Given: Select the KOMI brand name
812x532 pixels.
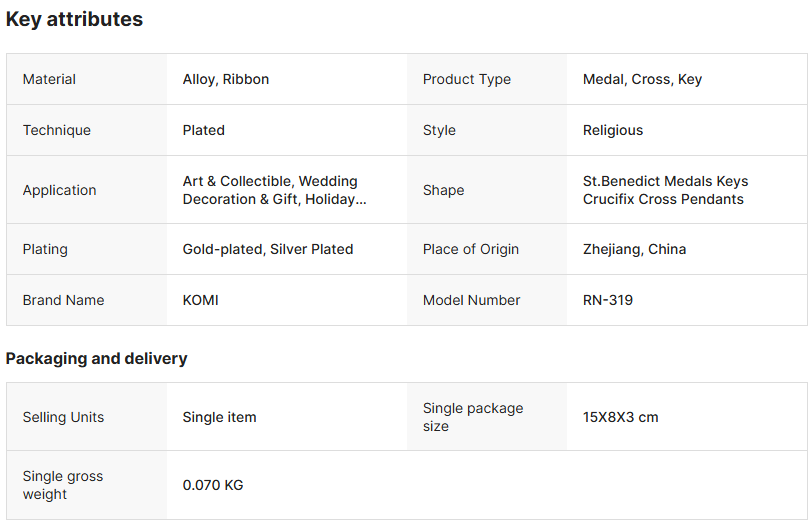Looking at the screenshot, I should [200, 300].
